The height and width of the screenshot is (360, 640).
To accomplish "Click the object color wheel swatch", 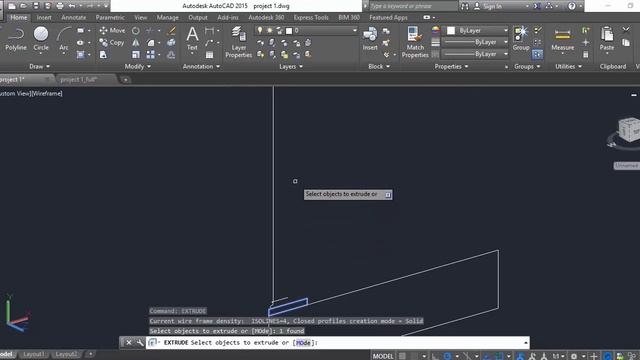I will [x=436, y=31].
